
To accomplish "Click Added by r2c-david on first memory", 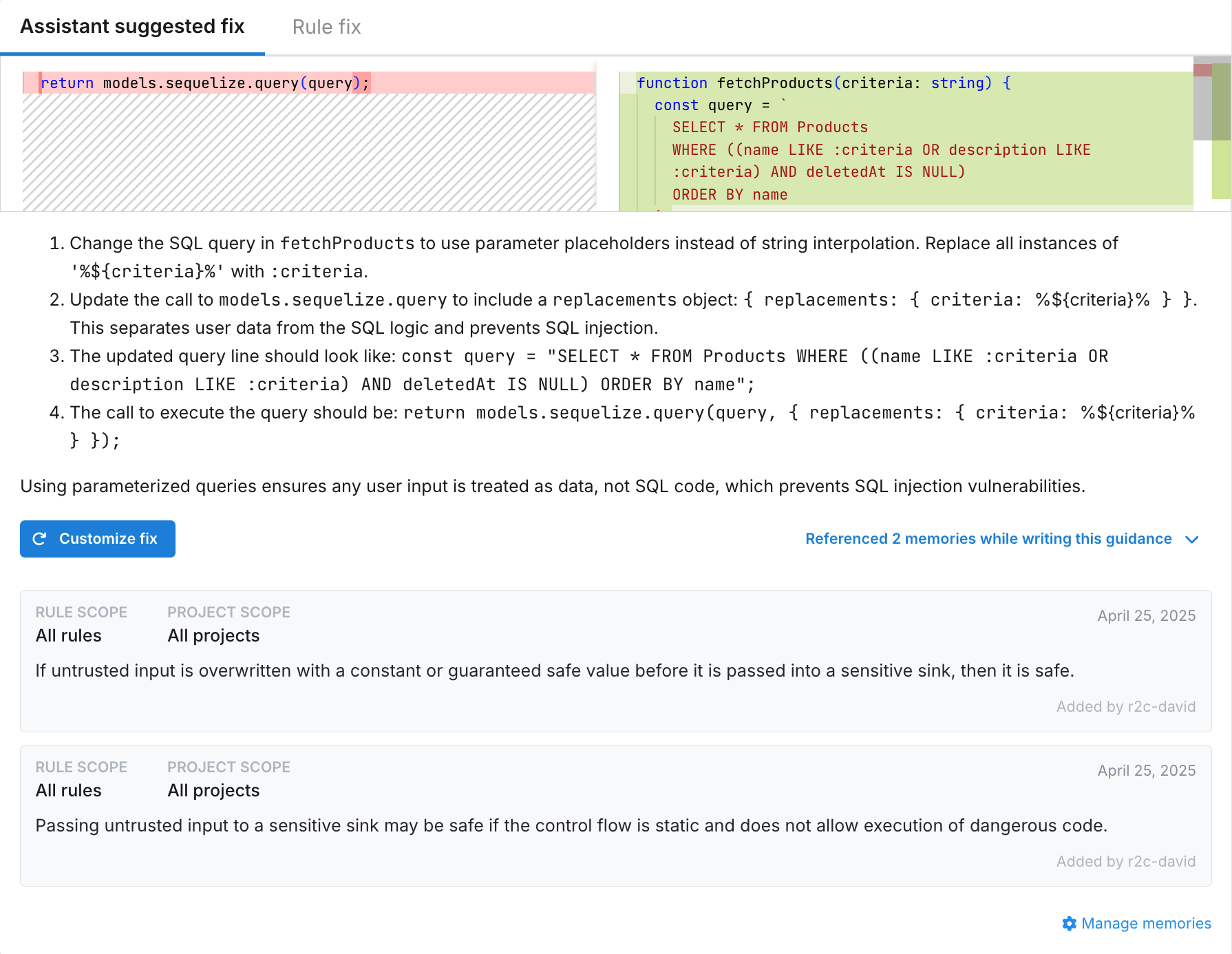I will click(x=1126, y=707).
